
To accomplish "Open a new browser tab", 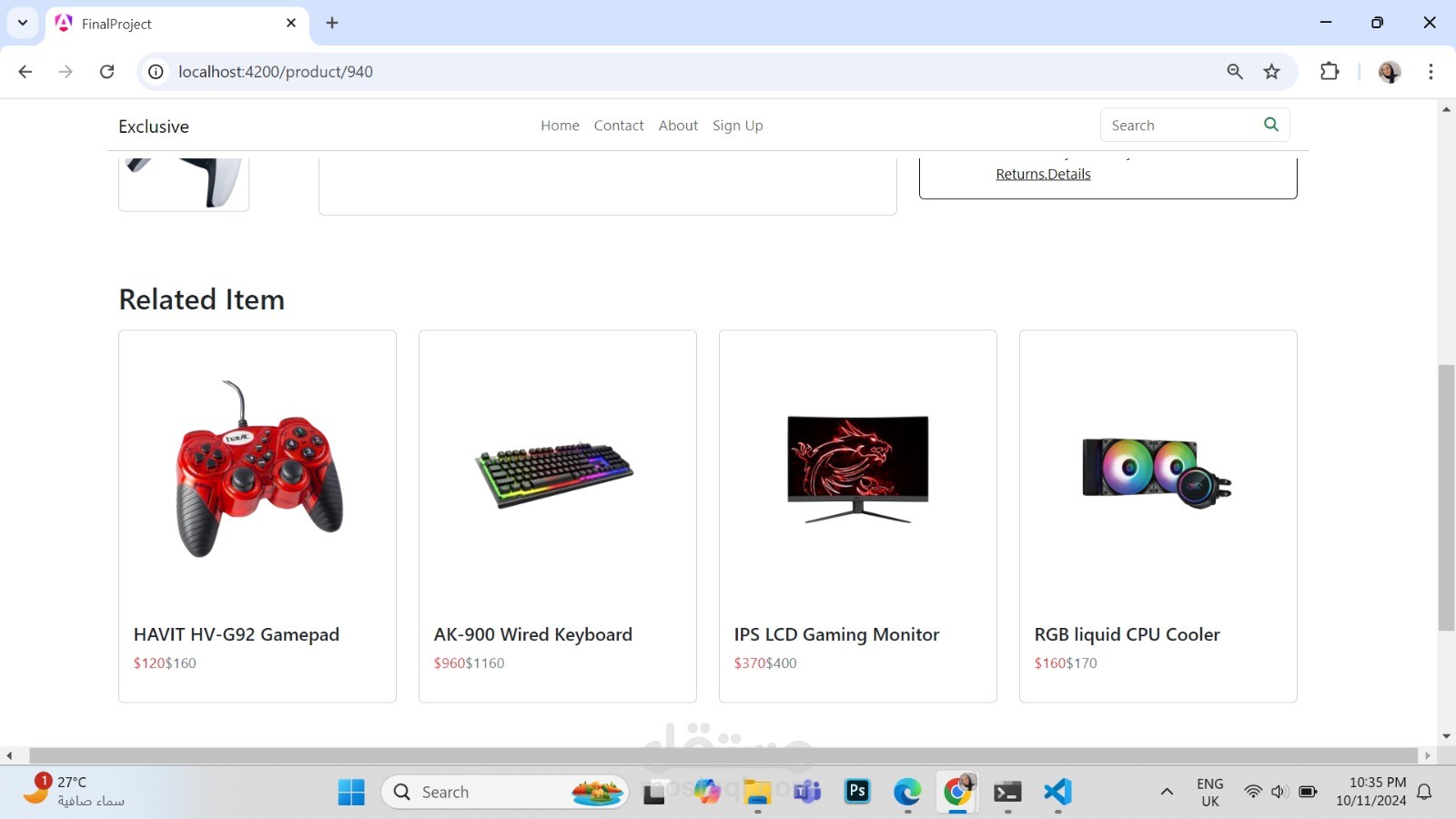I will click(x=332, y=23).
